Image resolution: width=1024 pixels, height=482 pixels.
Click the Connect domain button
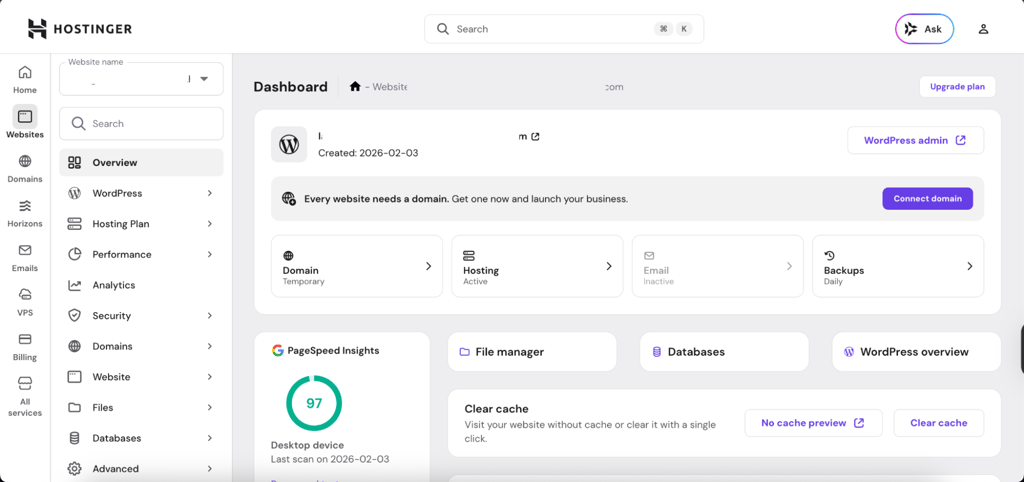(927, 199)
